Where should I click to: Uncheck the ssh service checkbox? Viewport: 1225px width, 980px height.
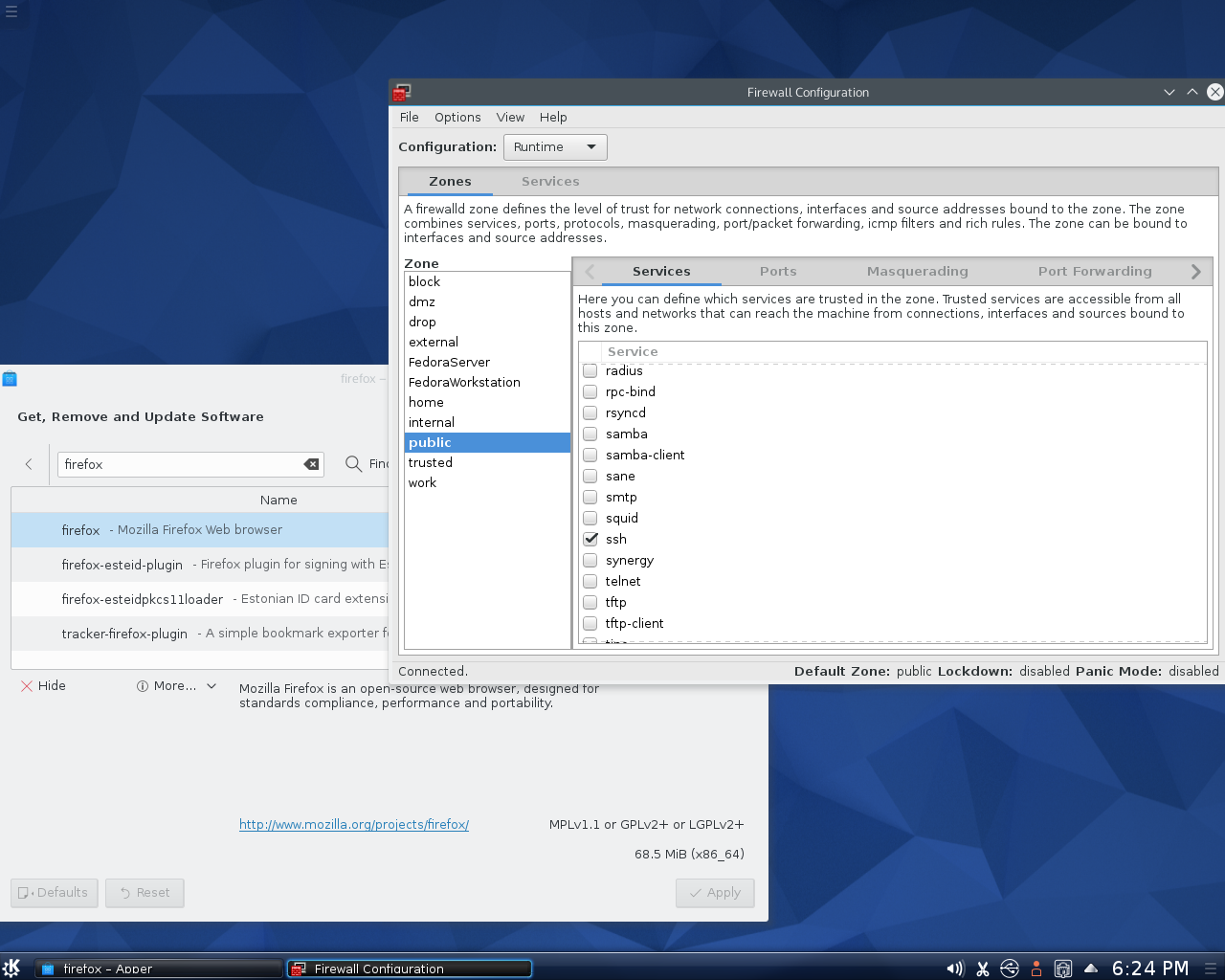(590, 539)
